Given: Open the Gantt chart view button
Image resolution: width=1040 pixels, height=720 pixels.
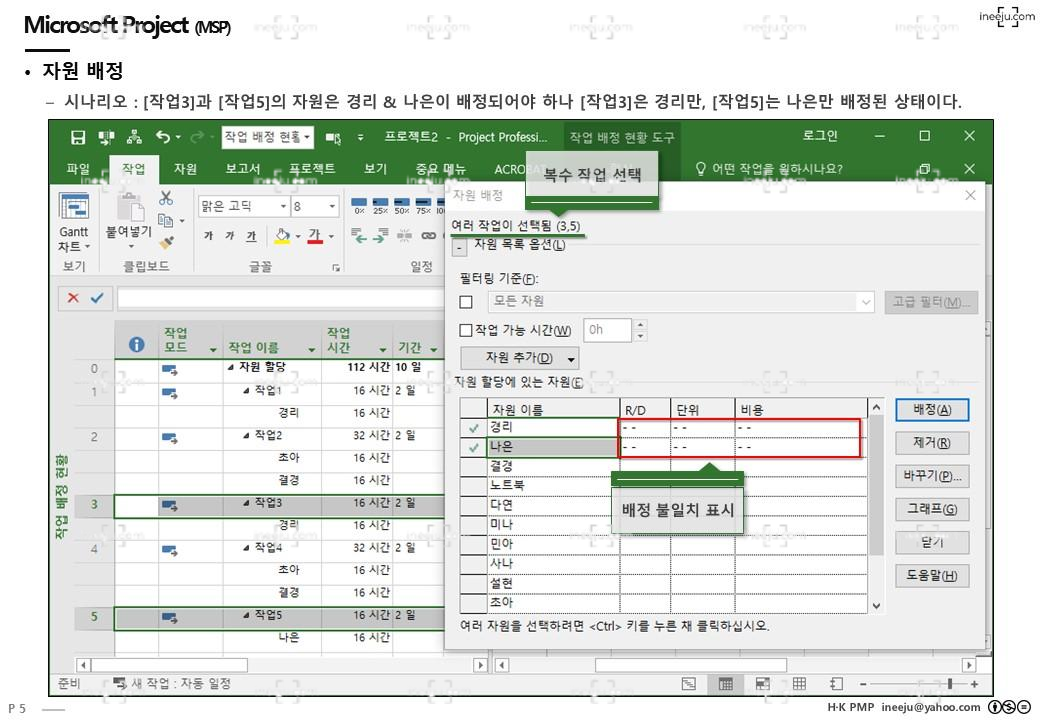Looking at the screenshot, I should pyautogui.click(x=74, y=221).
